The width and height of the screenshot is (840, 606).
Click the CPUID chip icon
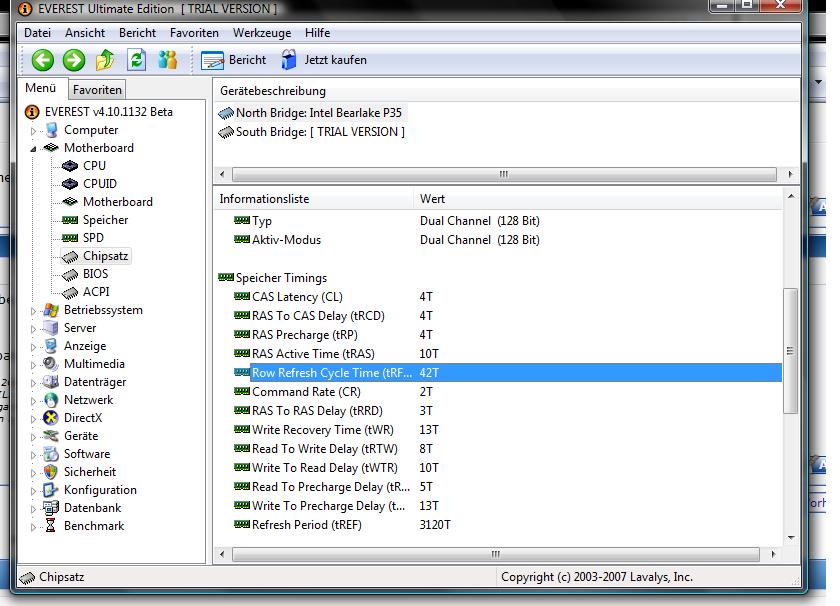click(x=70, y=184)
